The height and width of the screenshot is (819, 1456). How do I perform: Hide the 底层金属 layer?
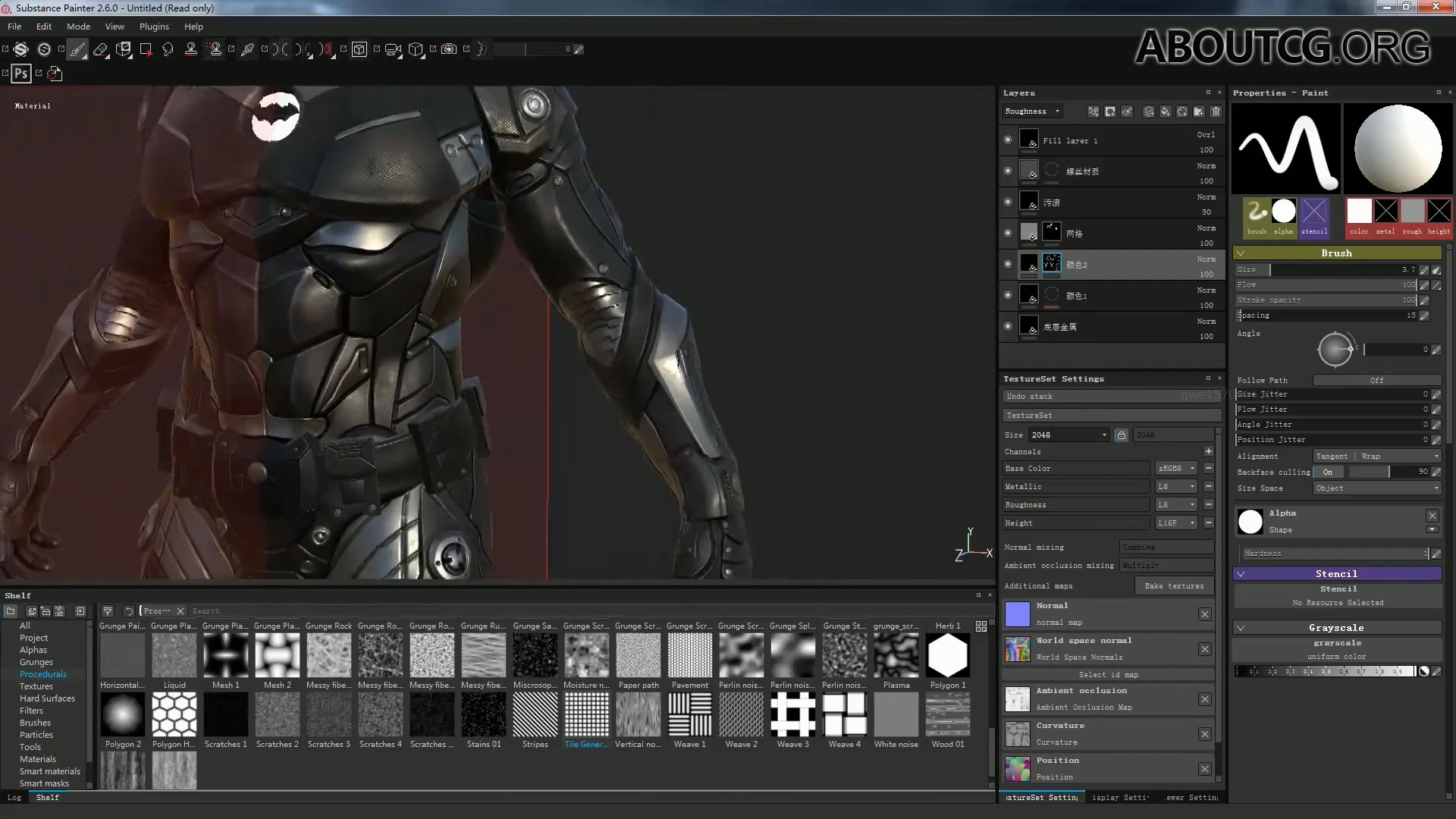[x=1008, y=327]
